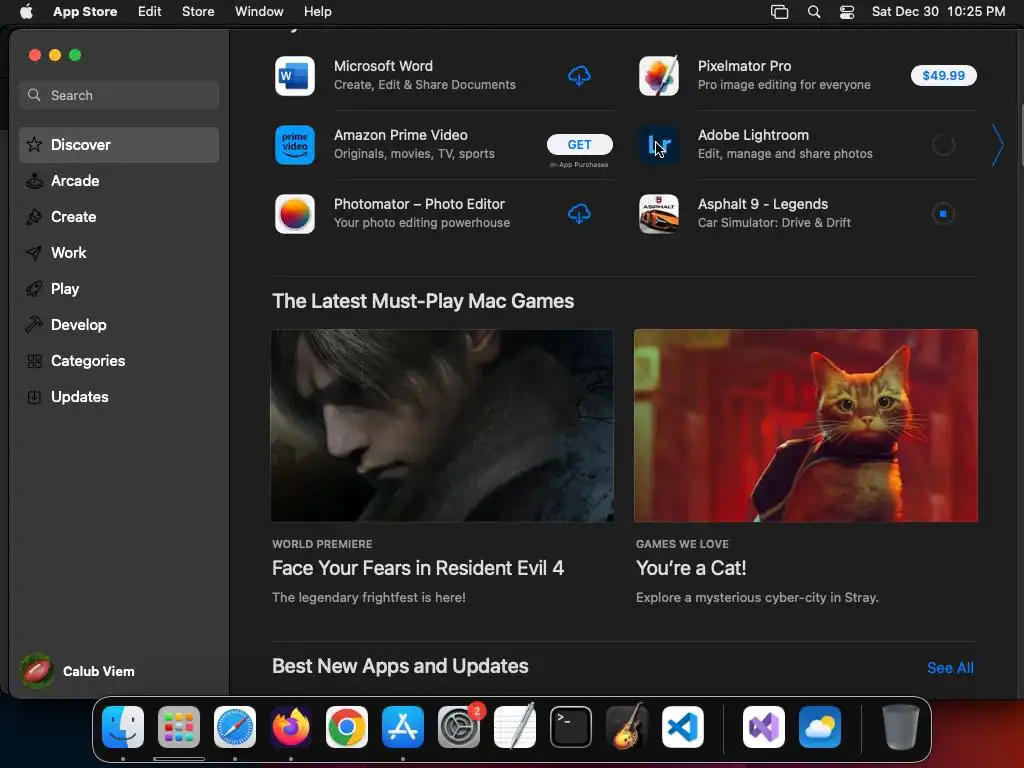Get Amazon Prime Video
Screen dimensions: 1024x768
point(579,144)
